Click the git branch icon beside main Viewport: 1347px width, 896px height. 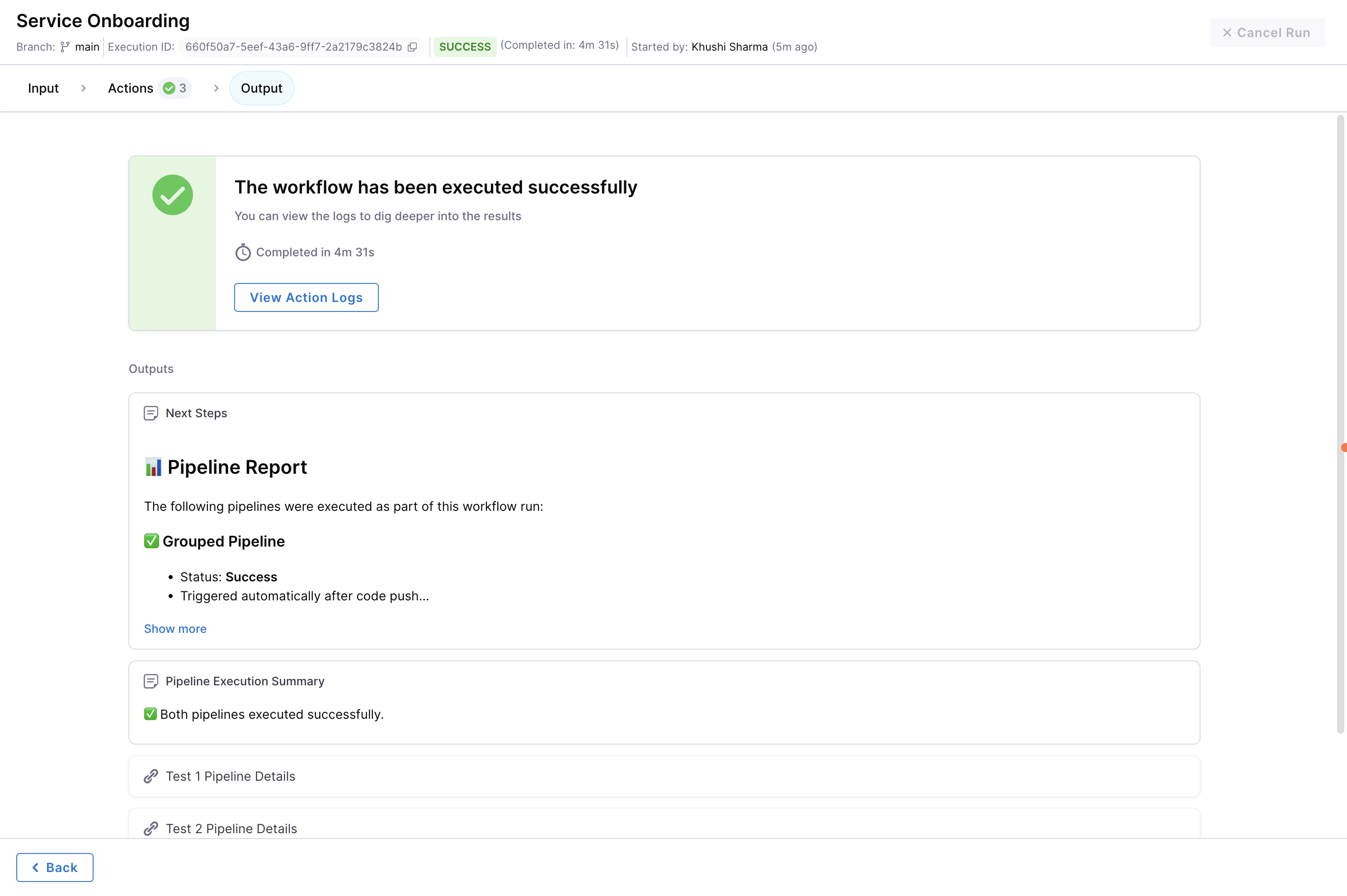(x=65, y=47)
